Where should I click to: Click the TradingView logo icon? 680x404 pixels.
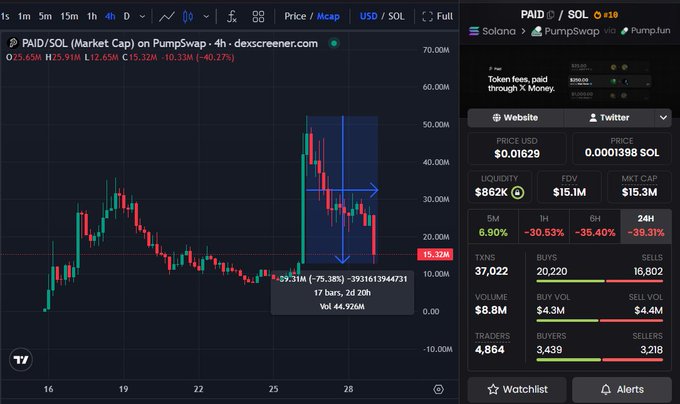click(x=21, y=360)
